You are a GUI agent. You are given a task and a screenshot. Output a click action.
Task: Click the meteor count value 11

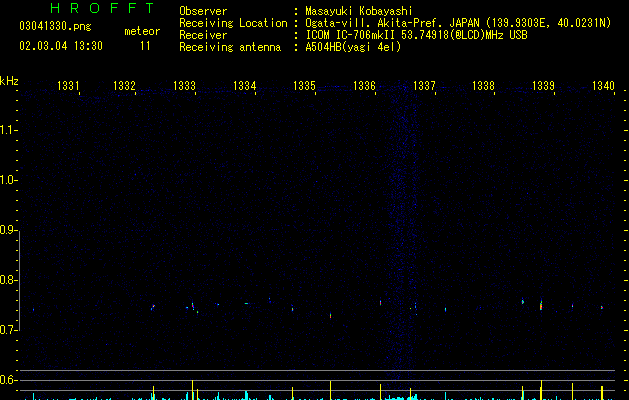145,46
